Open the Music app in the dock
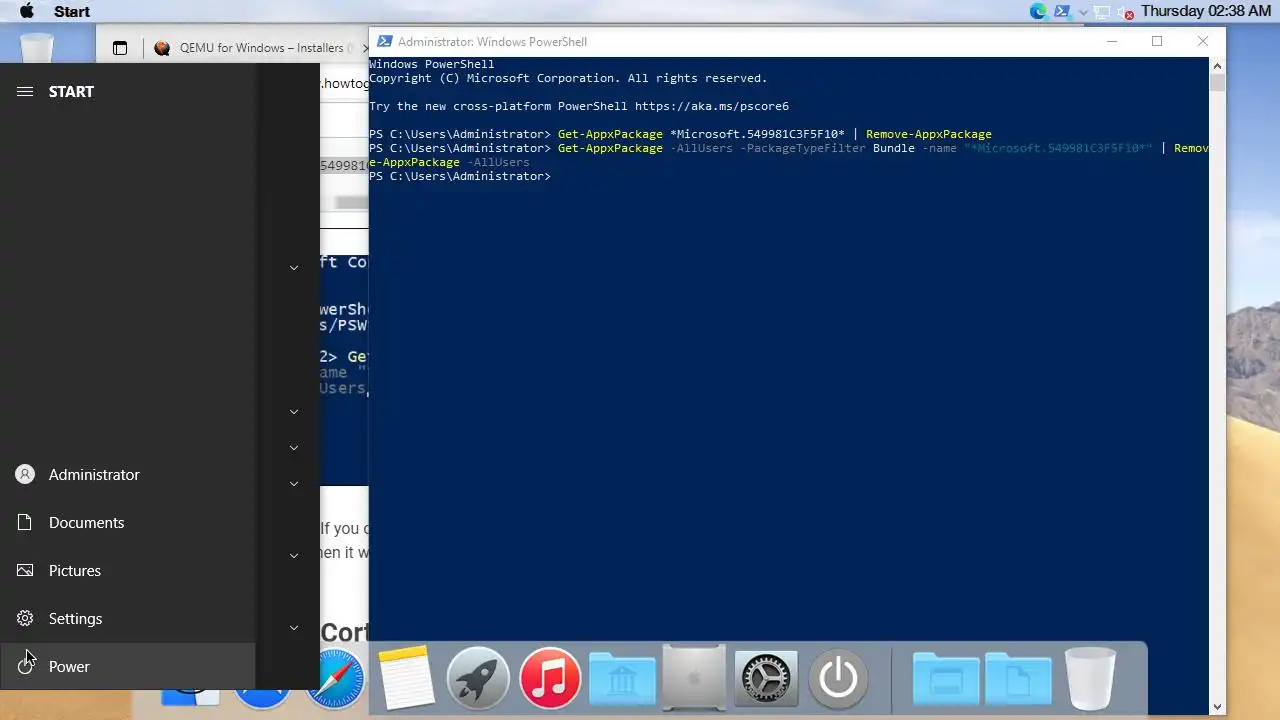1280x720 pixels. tap(550, 679)
